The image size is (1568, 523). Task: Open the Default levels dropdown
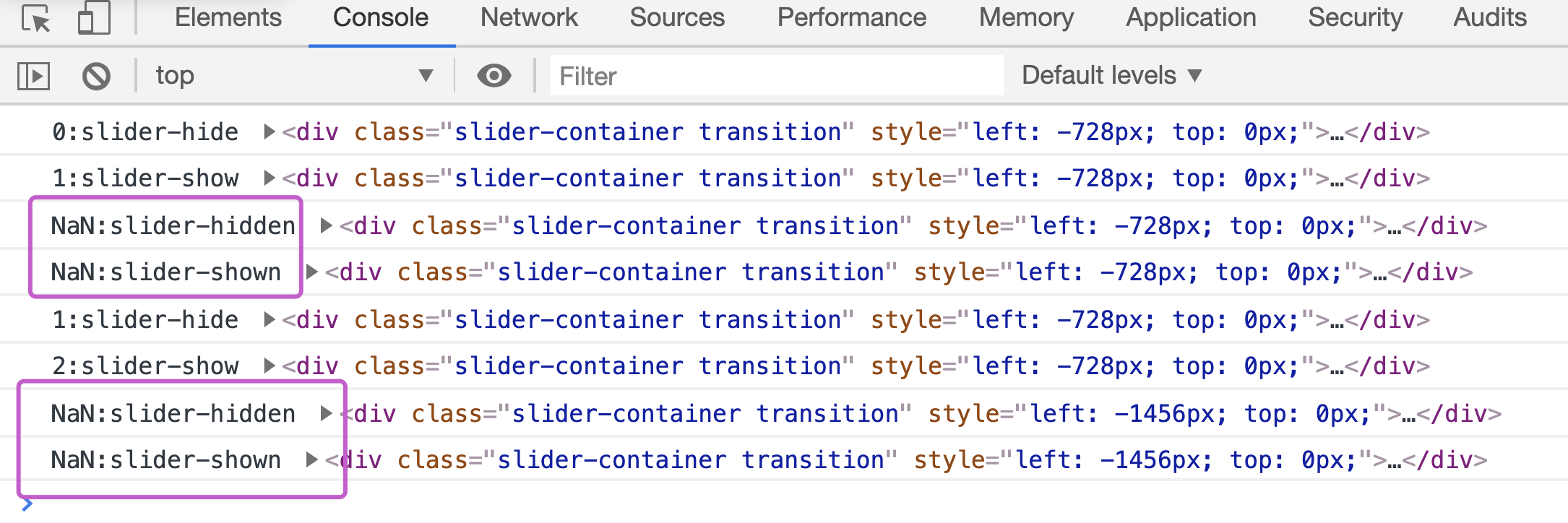[x=1112, y=75]
